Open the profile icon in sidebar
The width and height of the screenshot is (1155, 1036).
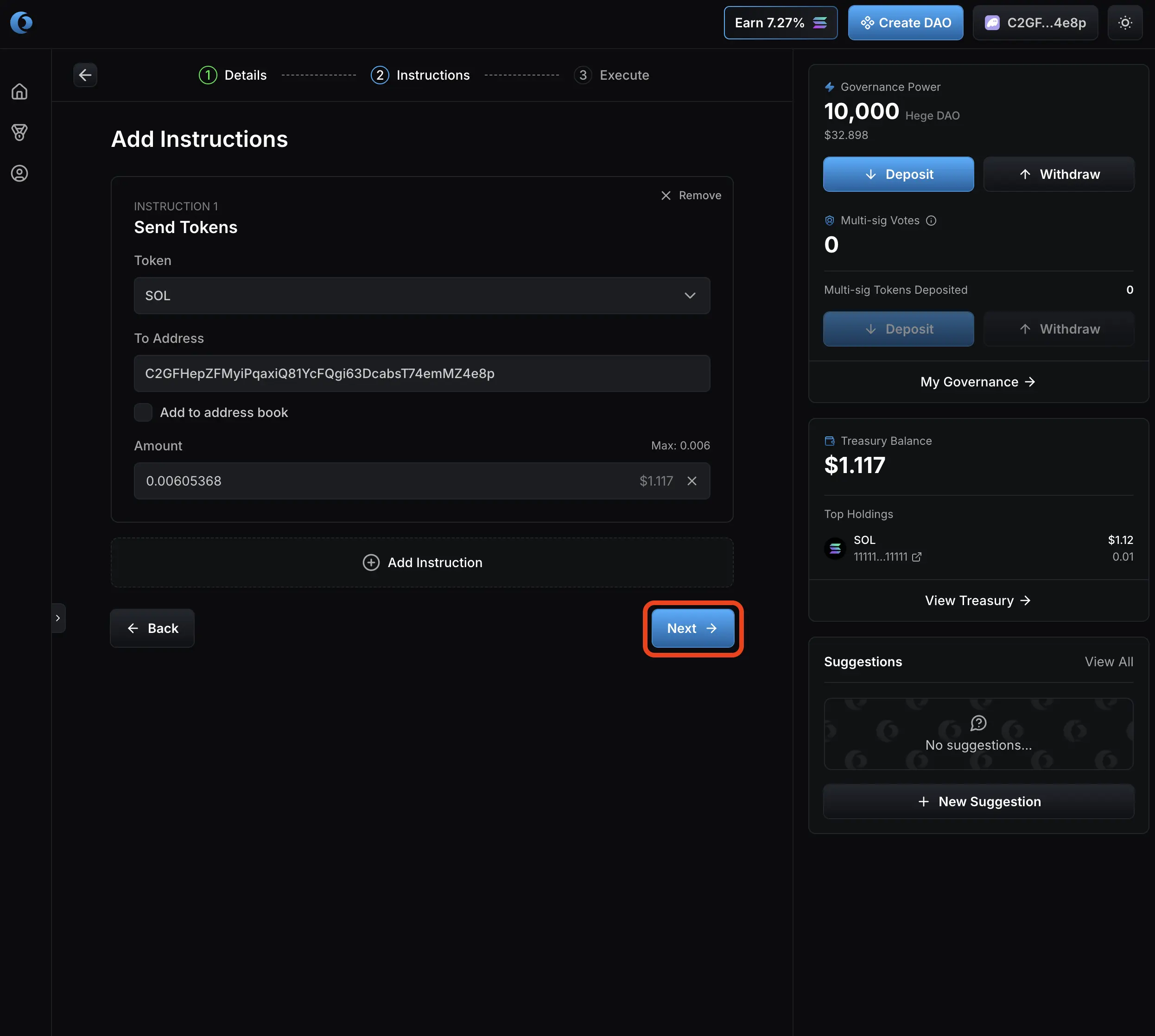[19, 174]
